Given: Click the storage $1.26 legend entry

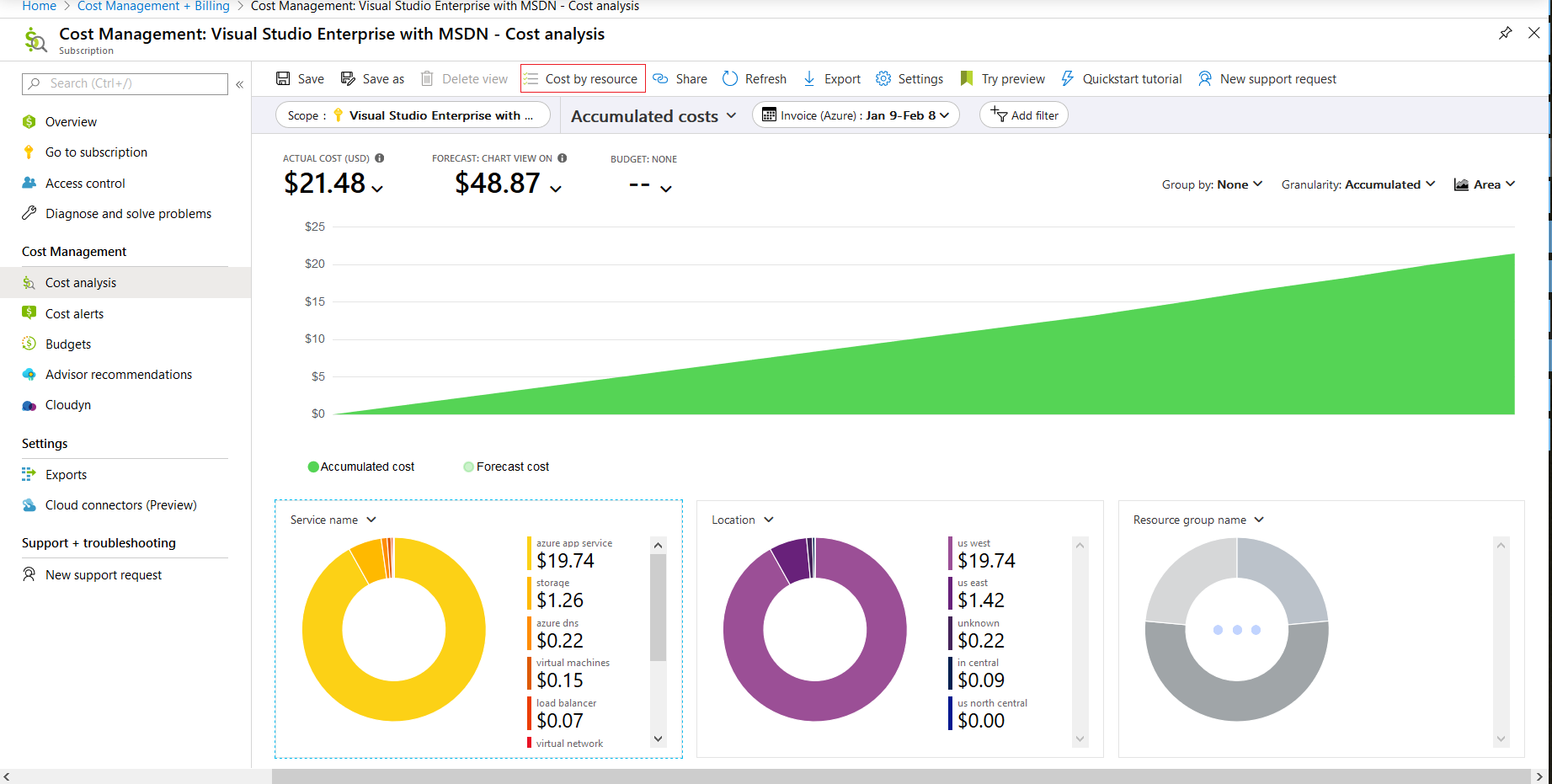Looking at the screenshot, I should (560, 594).
